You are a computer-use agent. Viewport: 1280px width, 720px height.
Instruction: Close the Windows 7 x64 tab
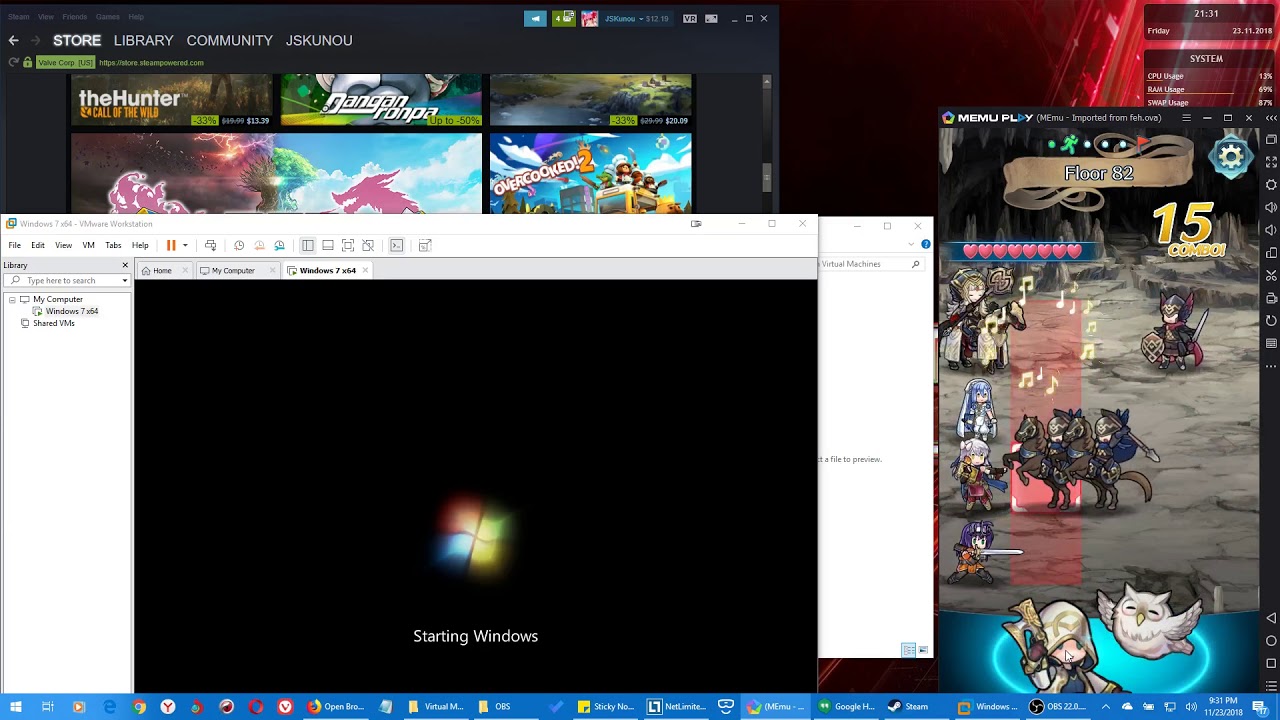[x=365, y=270]
